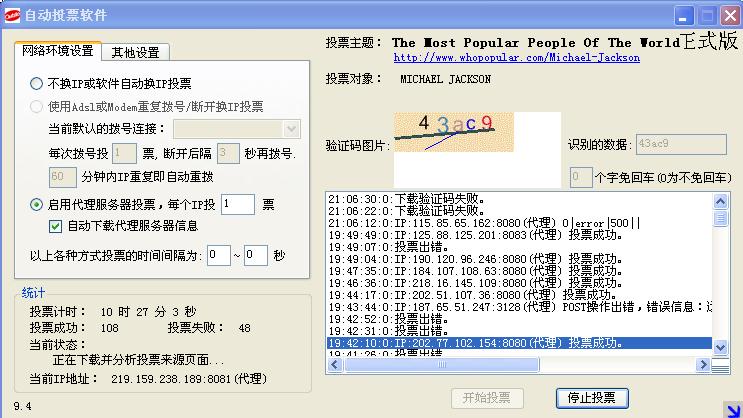Close the 自动投票软件 window
Image resolution: width=743 pixels, height=418 pixels.
[730, 16]
